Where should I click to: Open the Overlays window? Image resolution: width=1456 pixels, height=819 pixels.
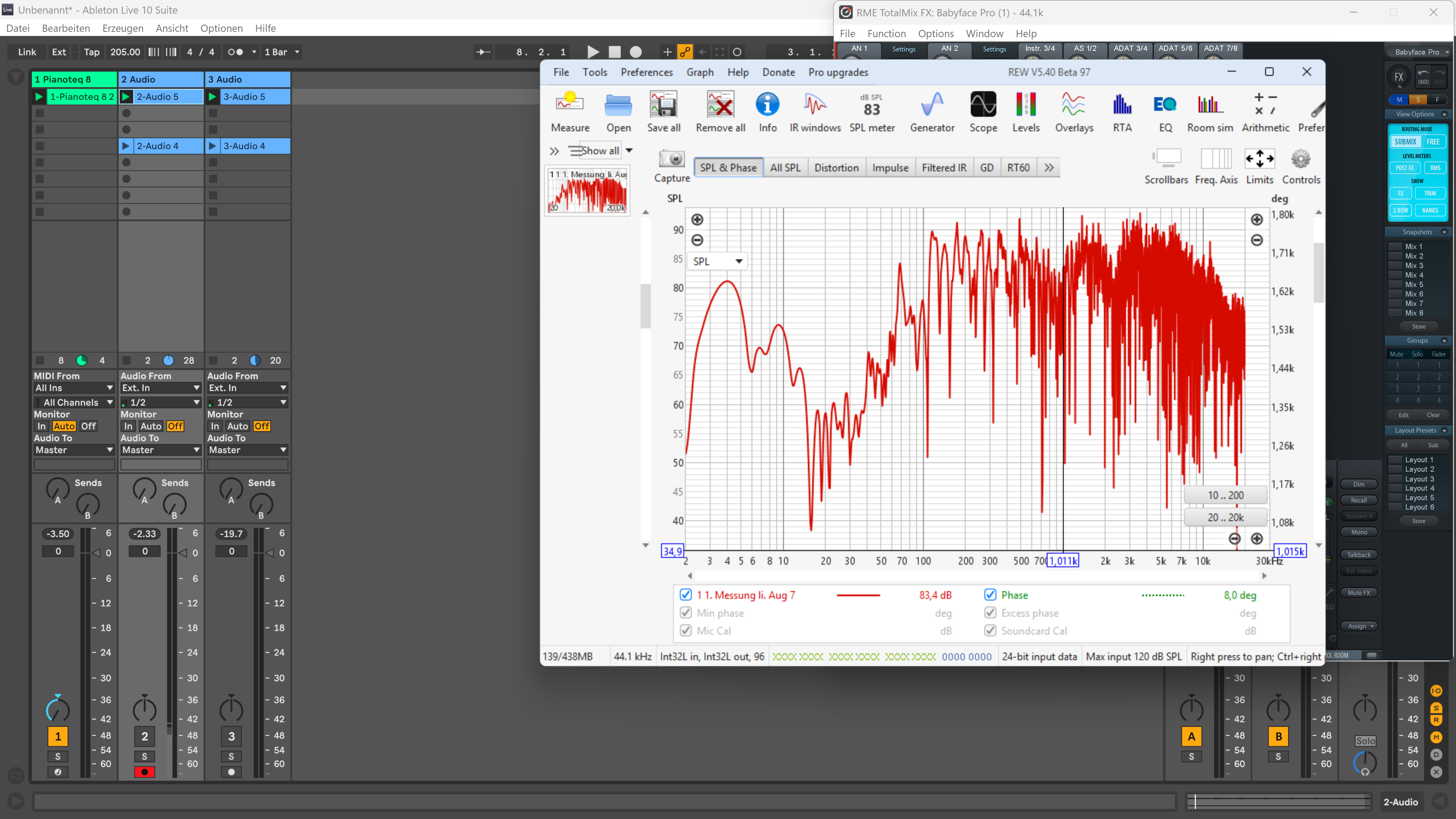[1074, 111]
